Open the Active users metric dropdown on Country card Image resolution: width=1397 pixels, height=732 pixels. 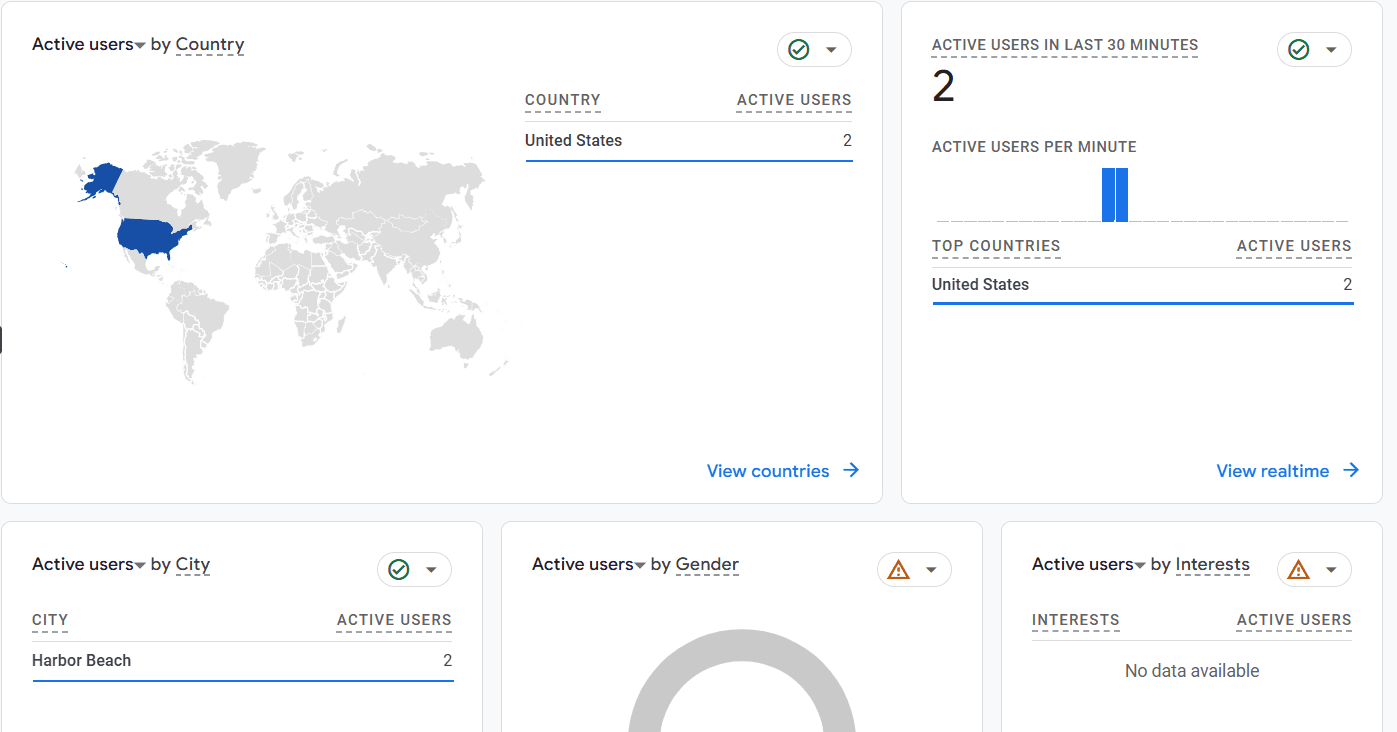pos(138,44)
